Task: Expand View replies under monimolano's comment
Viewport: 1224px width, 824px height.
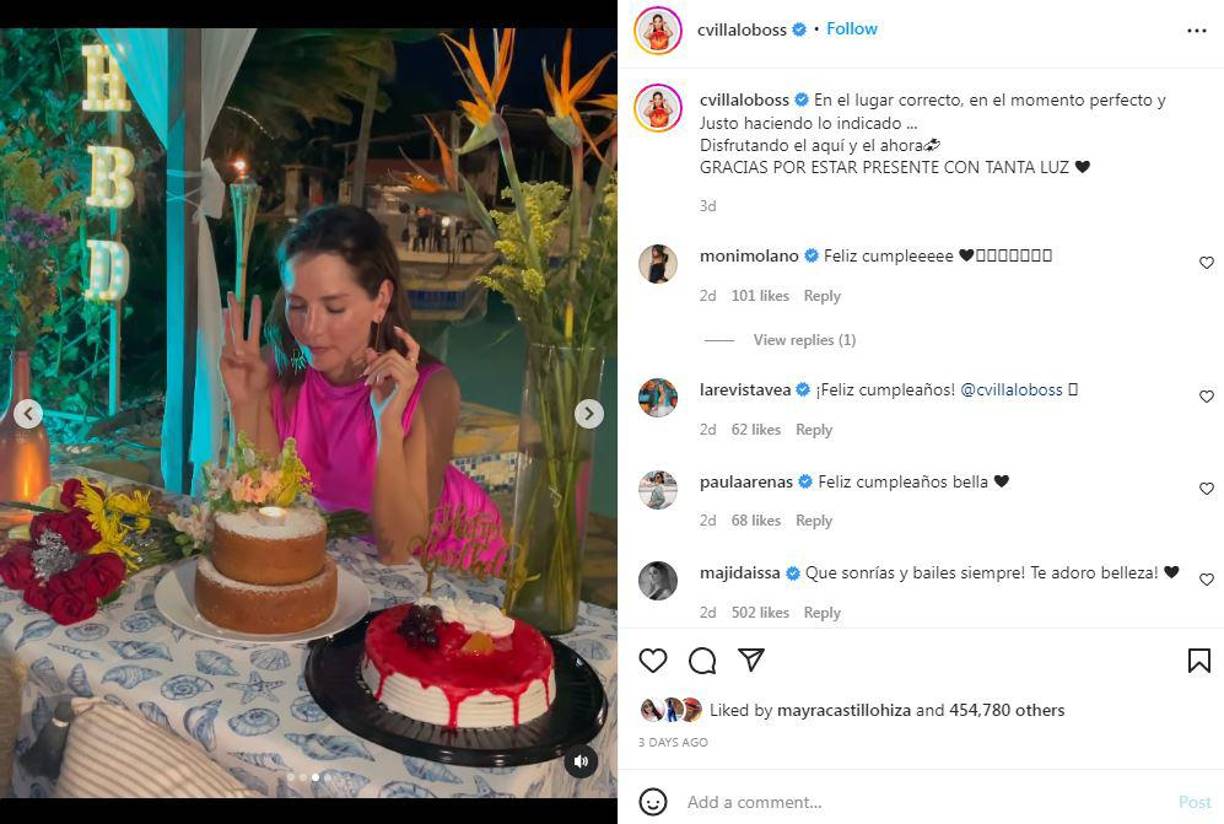Action: click(x=803, y=339)
